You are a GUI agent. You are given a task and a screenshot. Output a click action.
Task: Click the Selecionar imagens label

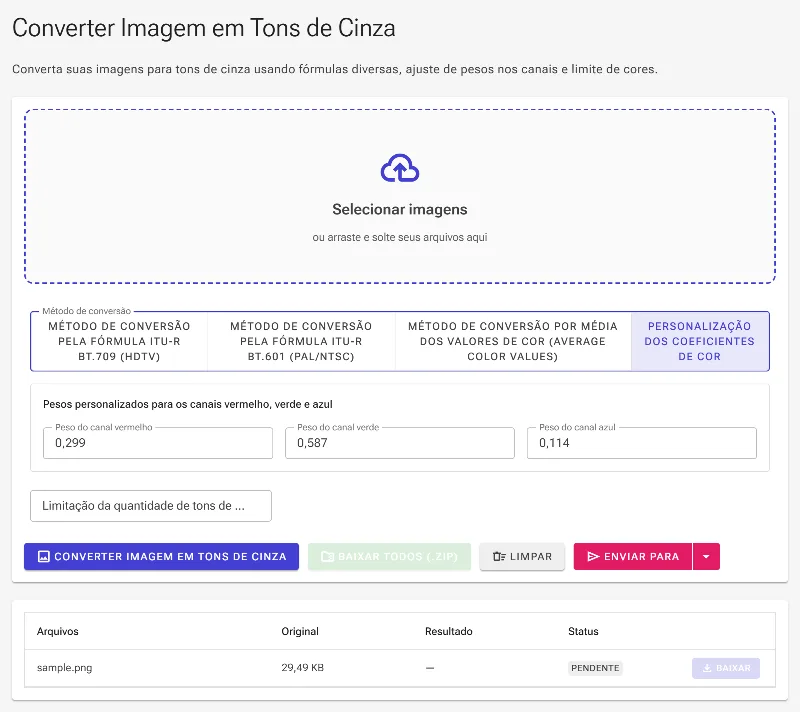tap(399, 210)
